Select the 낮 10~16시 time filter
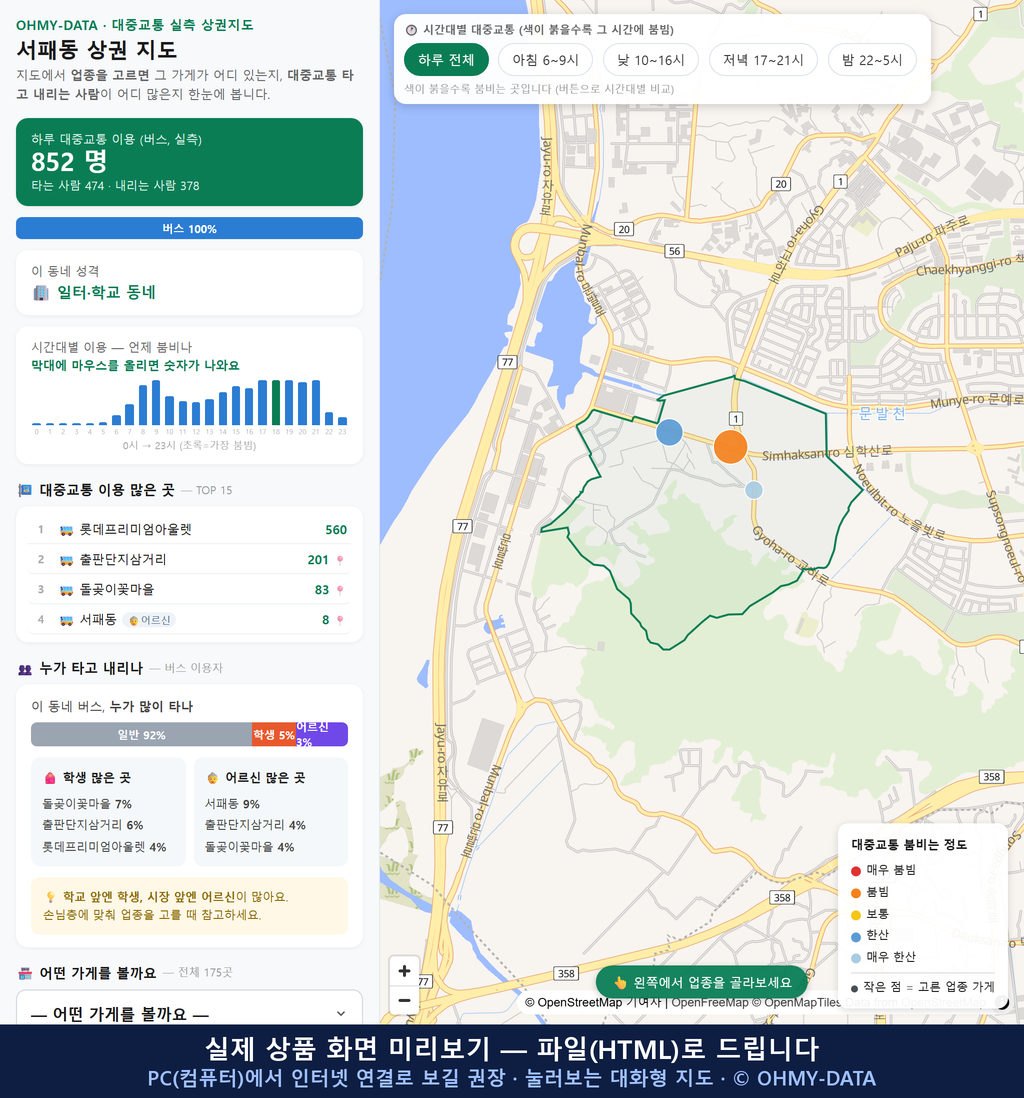The width and height of the screenshot is (1024, 1098). coord(651,60)
